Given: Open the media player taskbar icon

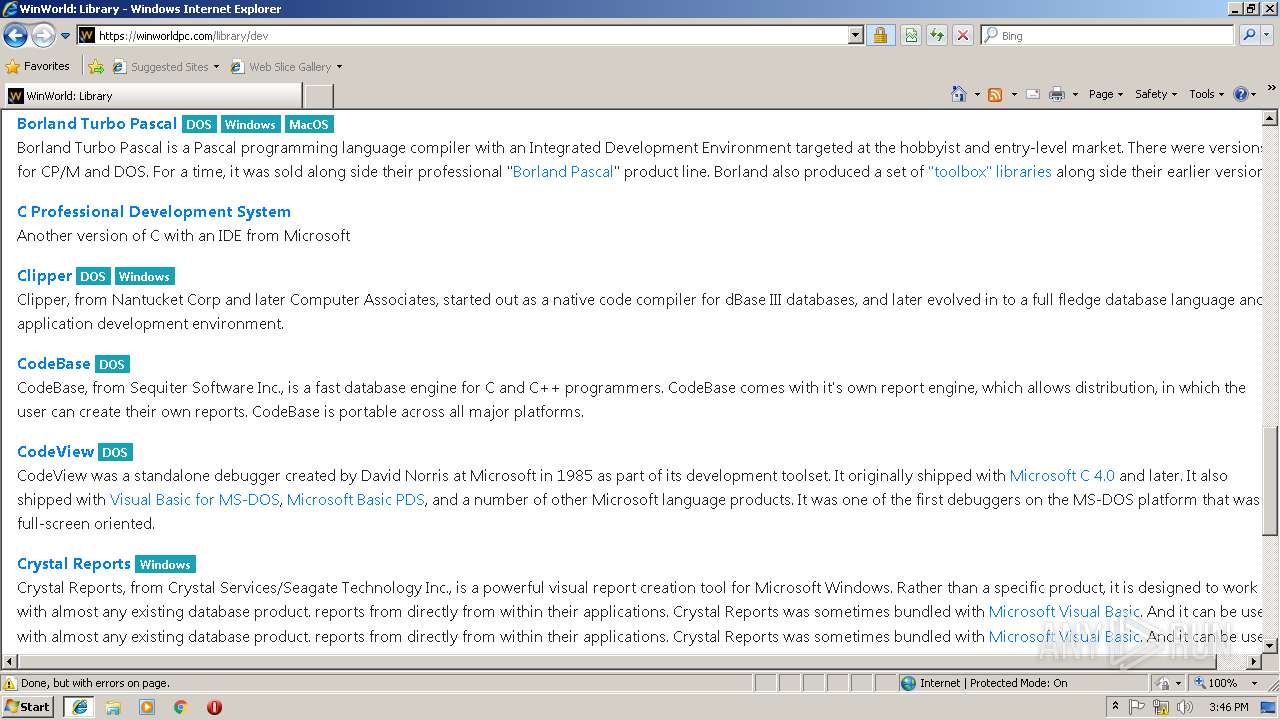Looking at the screenshot, I should (147, 707).
